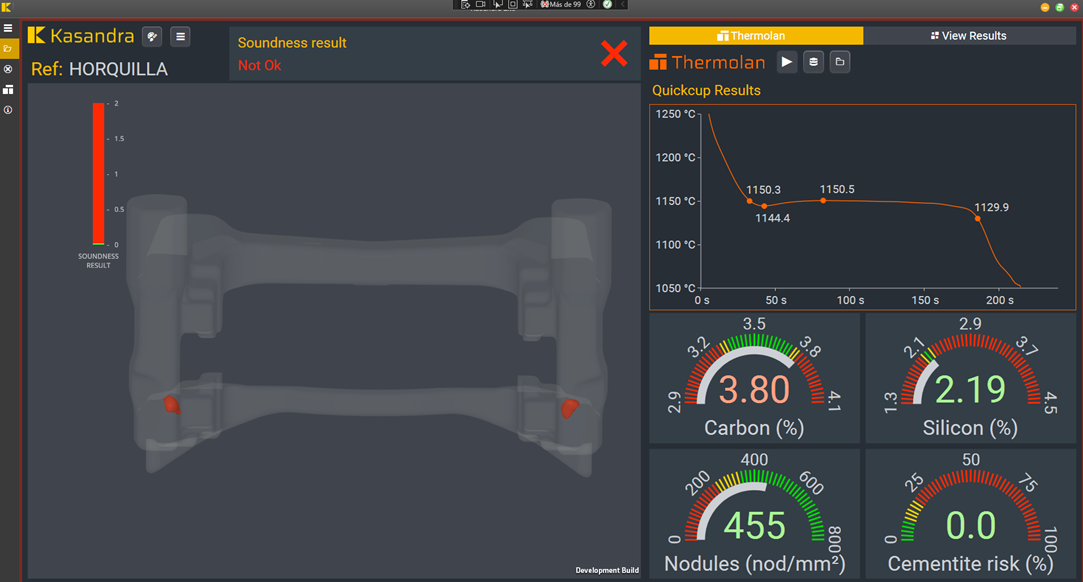Click the left red defect on the model
The height and width of the screenshot is (582, 1083).
173,405
